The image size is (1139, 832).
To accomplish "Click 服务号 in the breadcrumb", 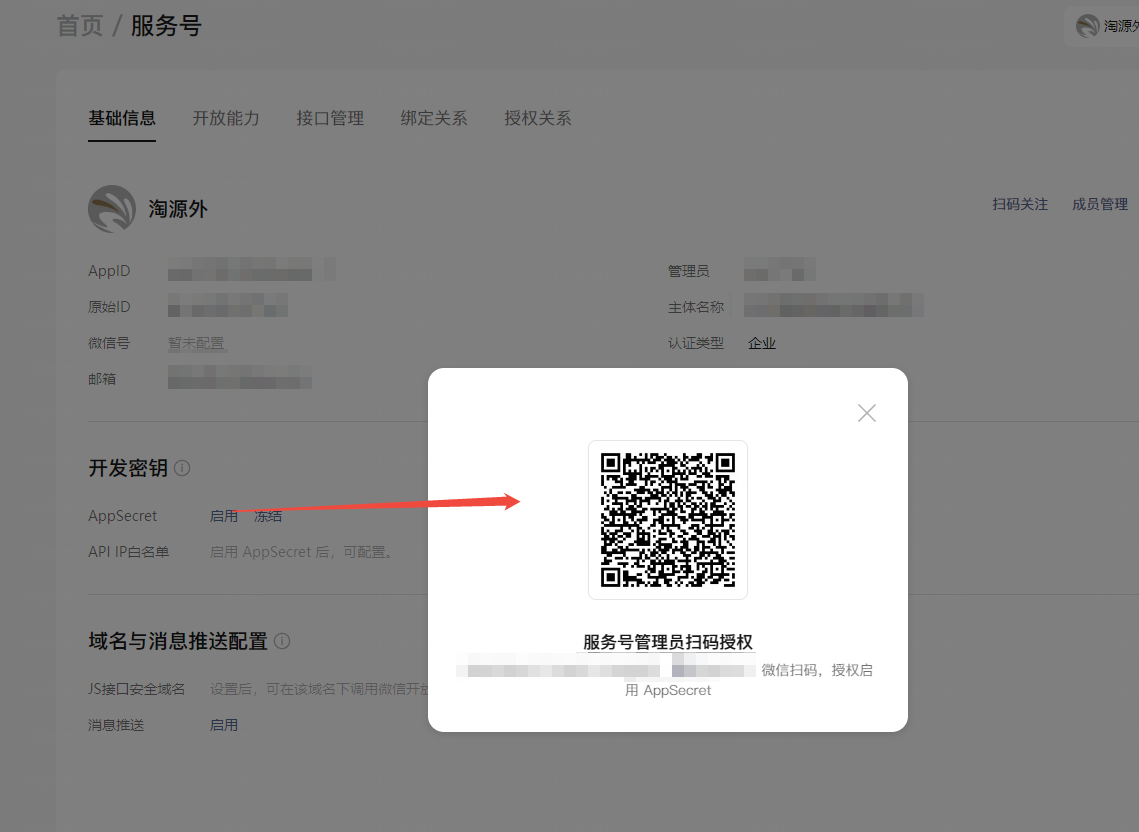I will (x=166, y=26).
